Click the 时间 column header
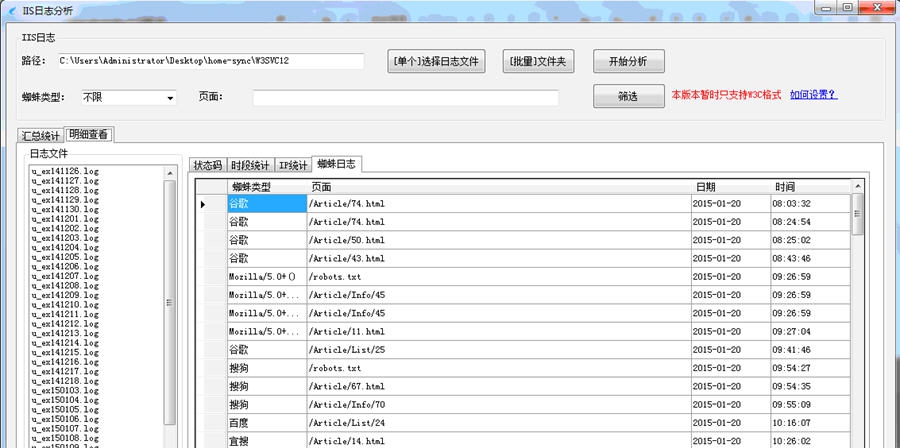 [810, 187]
